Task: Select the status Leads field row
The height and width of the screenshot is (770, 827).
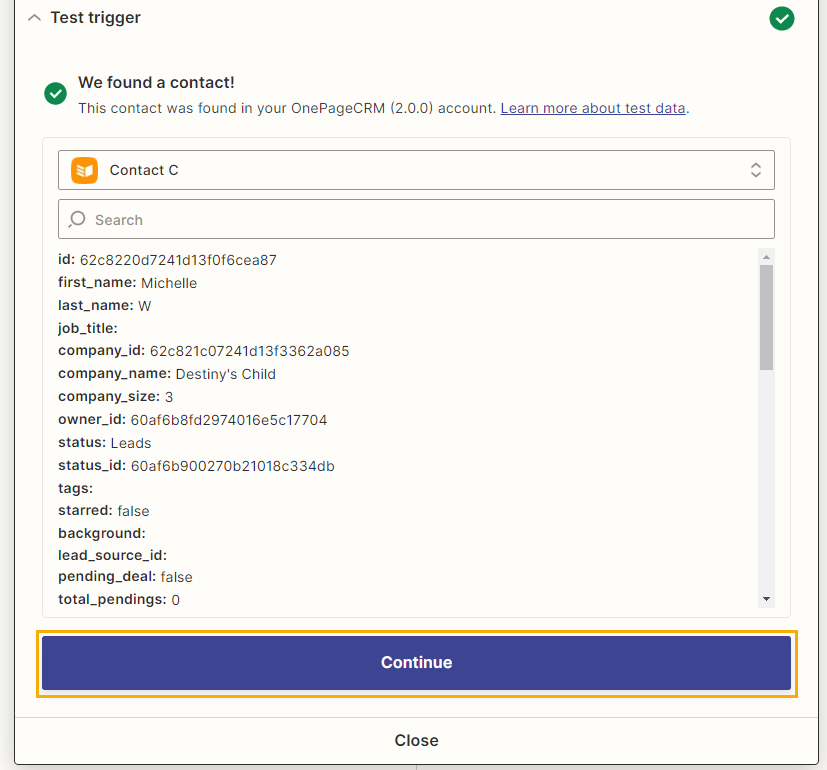Action: point(104,442)
